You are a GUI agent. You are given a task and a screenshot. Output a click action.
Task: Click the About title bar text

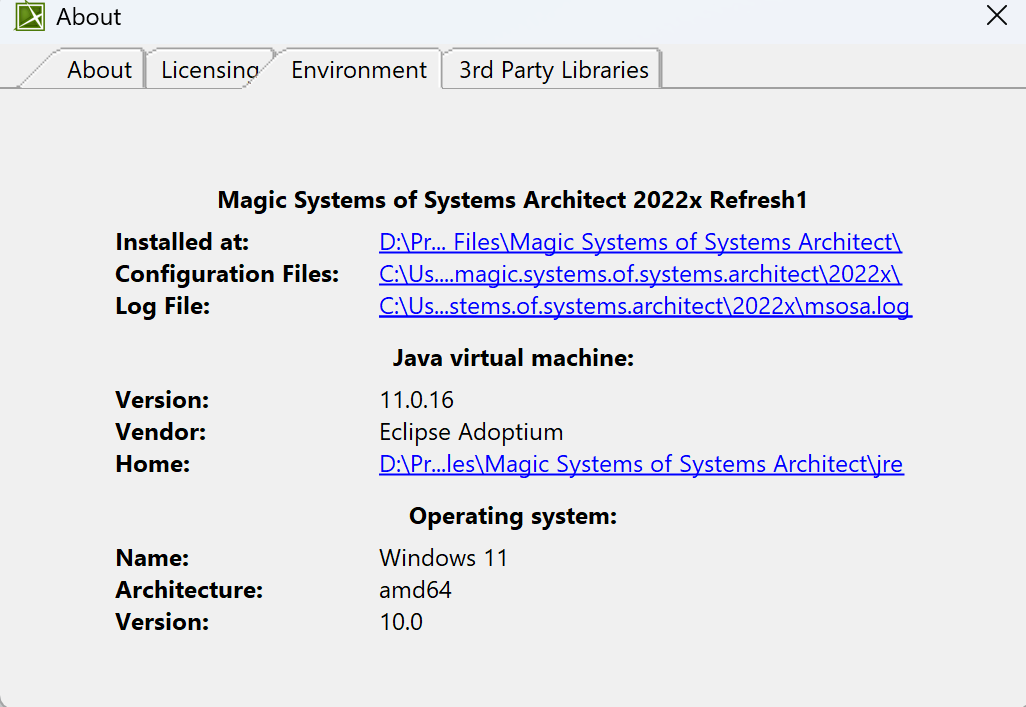(89, 17)
